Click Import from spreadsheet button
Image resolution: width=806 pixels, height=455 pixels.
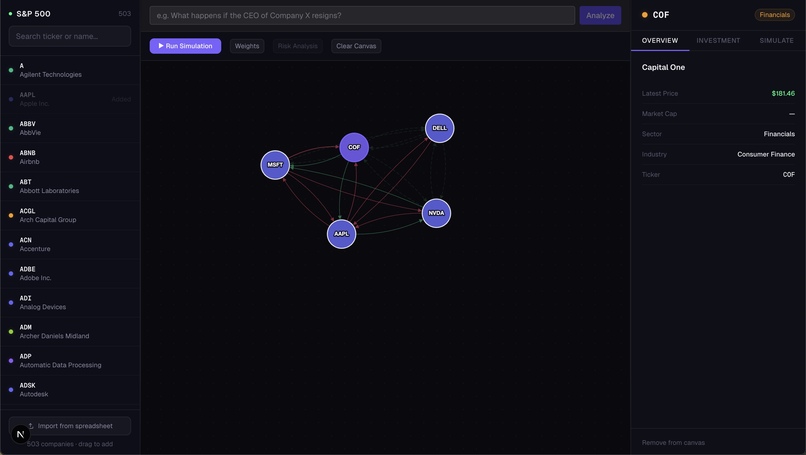(70, 426)
